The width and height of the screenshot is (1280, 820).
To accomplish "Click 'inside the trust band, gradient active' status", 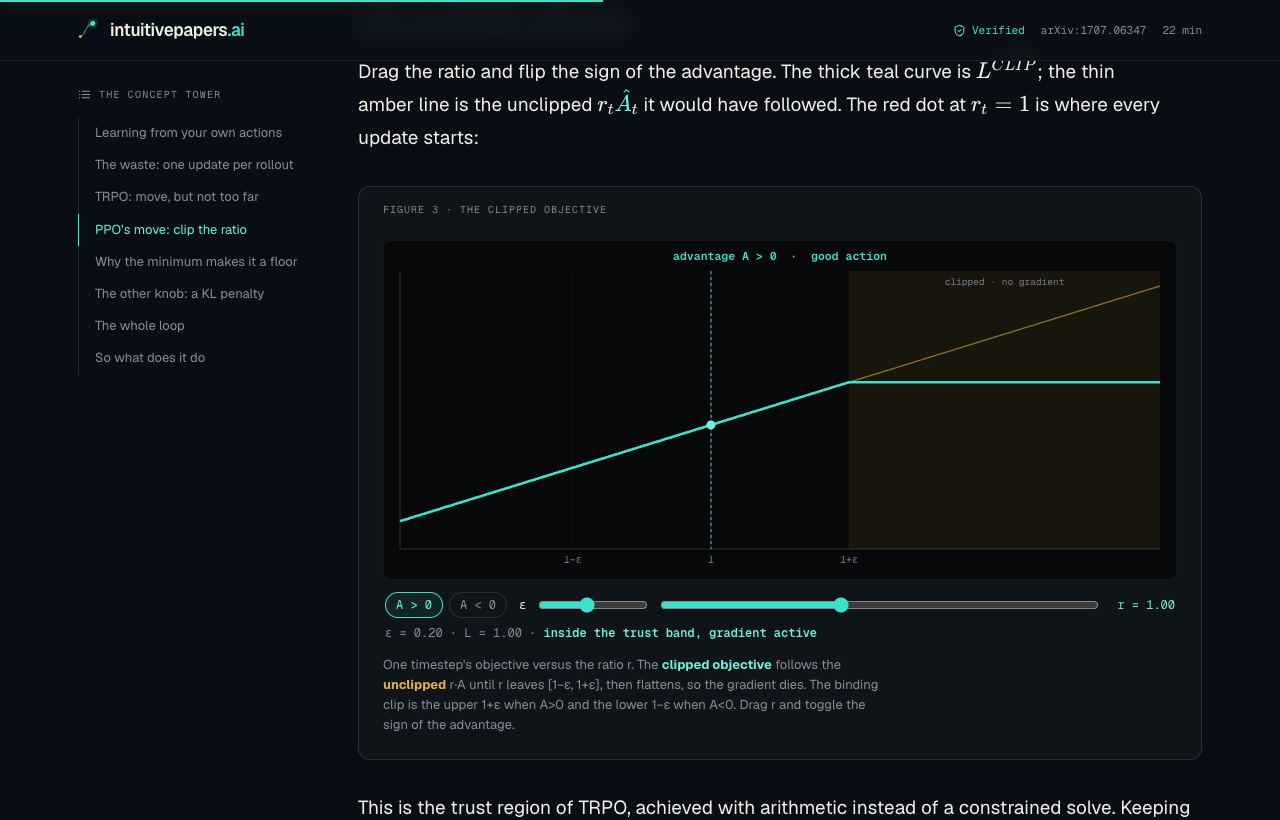I will pos(680,633).
